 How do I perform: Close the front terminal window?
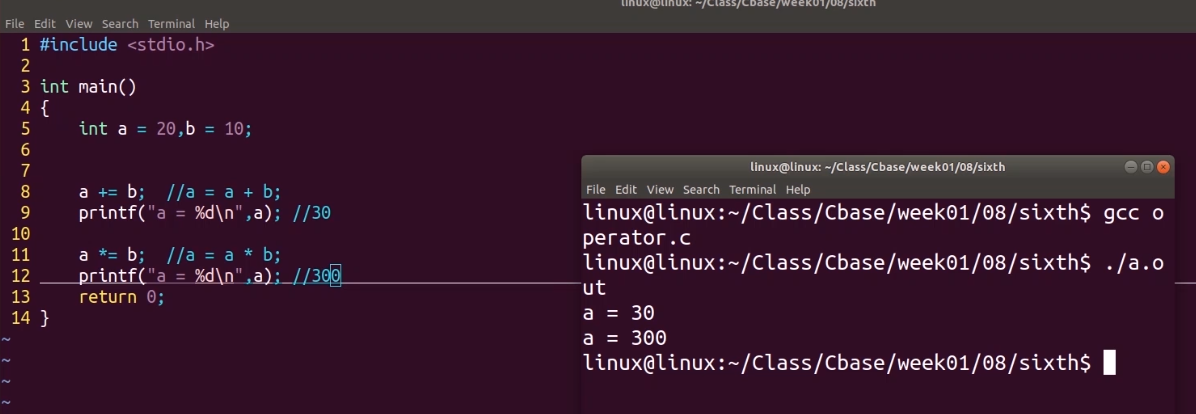(x=1165, y=167)
